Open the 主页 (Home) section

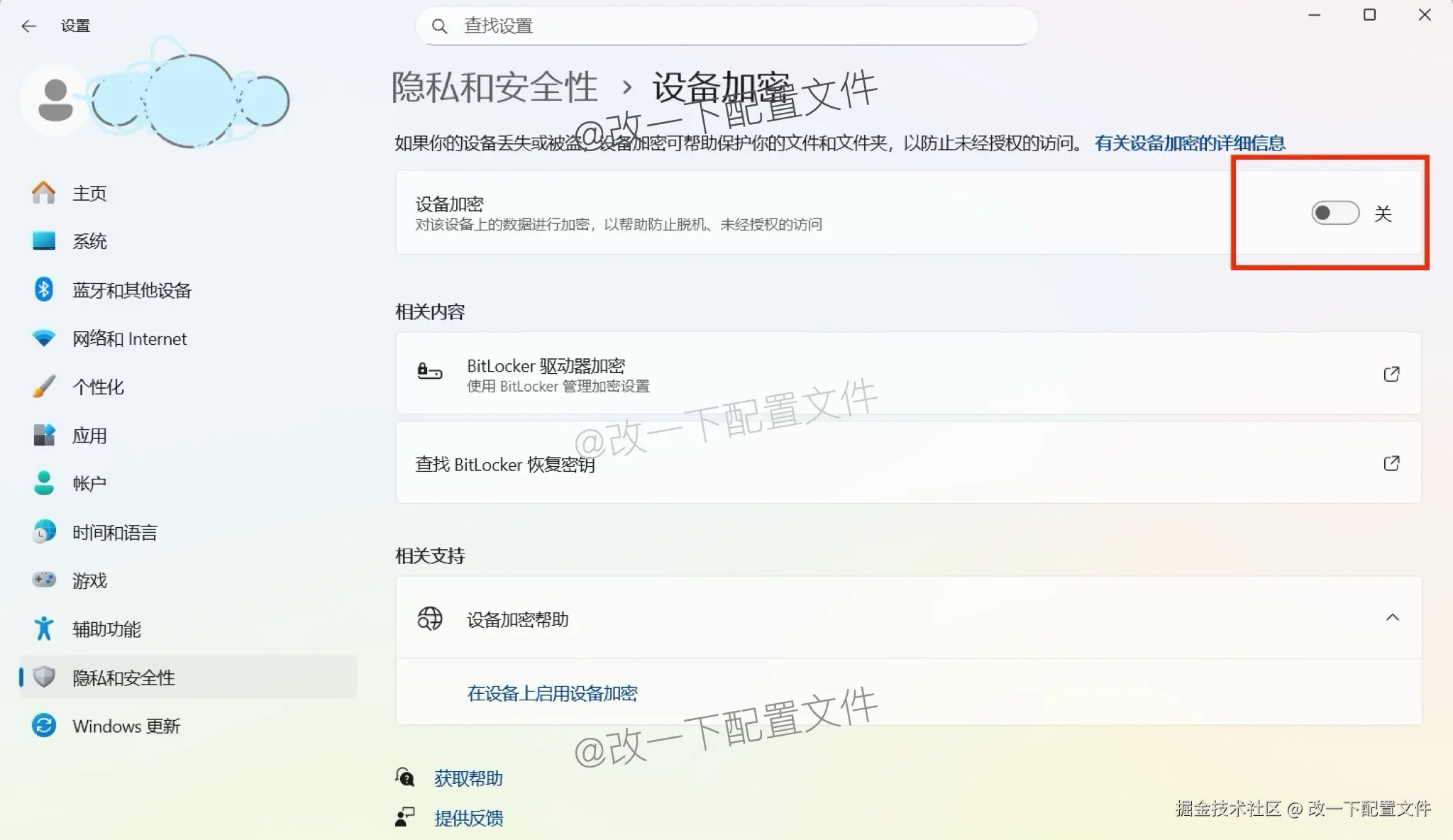pyautogui.click(x=89, y=192)
